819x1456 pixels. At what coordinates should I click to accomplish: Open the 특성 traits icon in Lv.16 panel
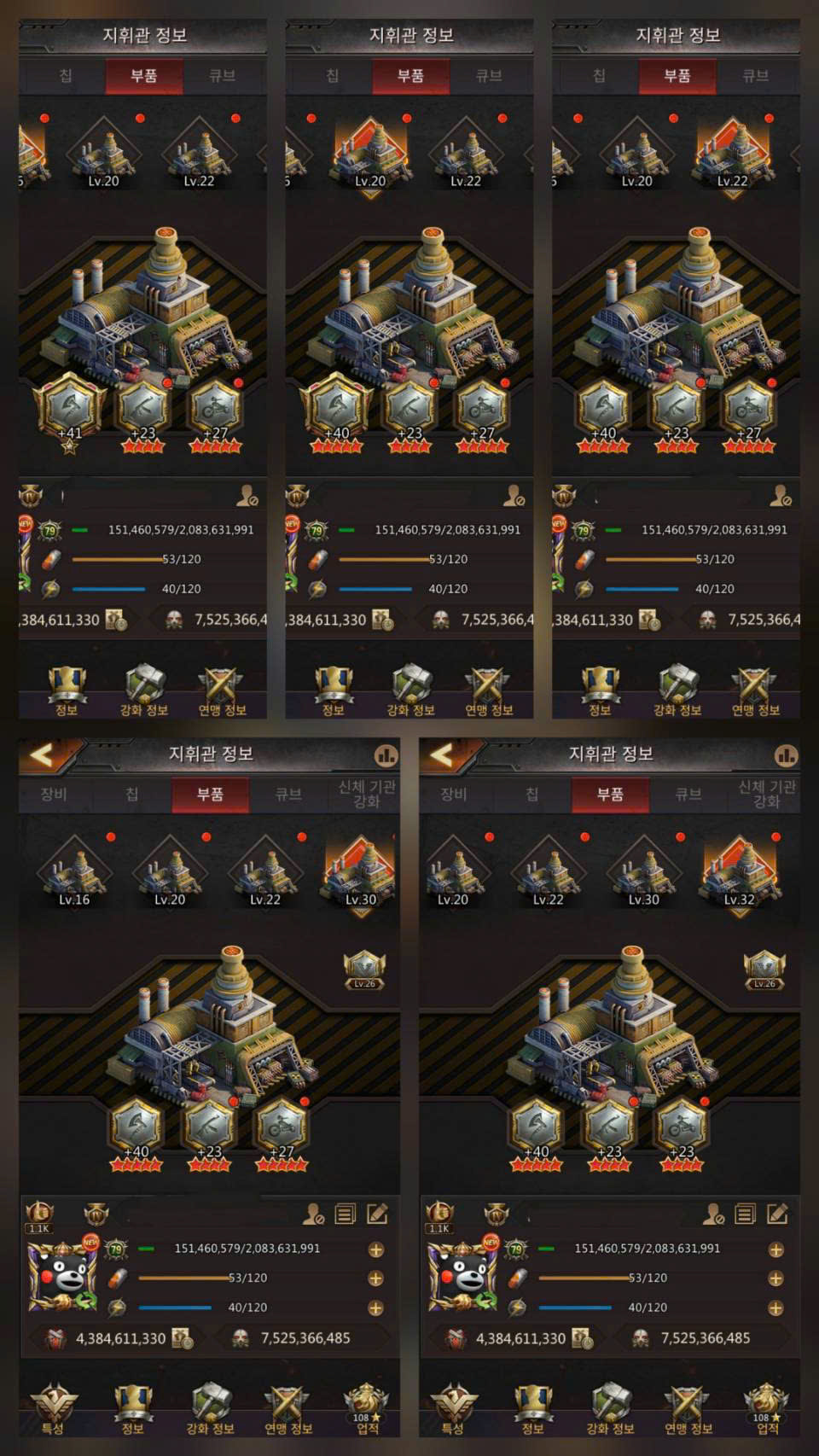click(53, 1408)
